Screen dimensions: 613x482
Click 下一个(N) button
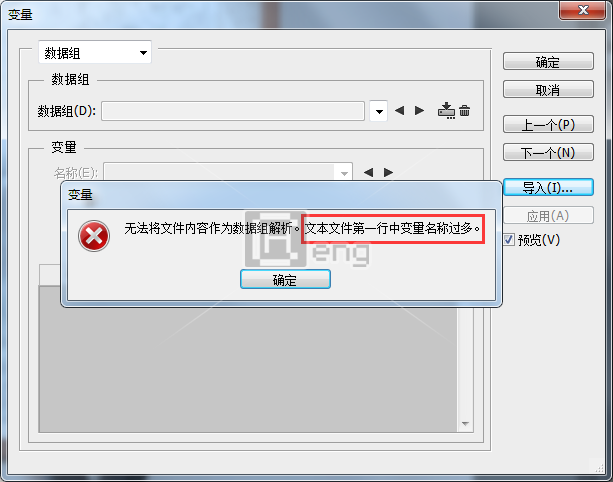pyautogui.click(x=548, y=152)
